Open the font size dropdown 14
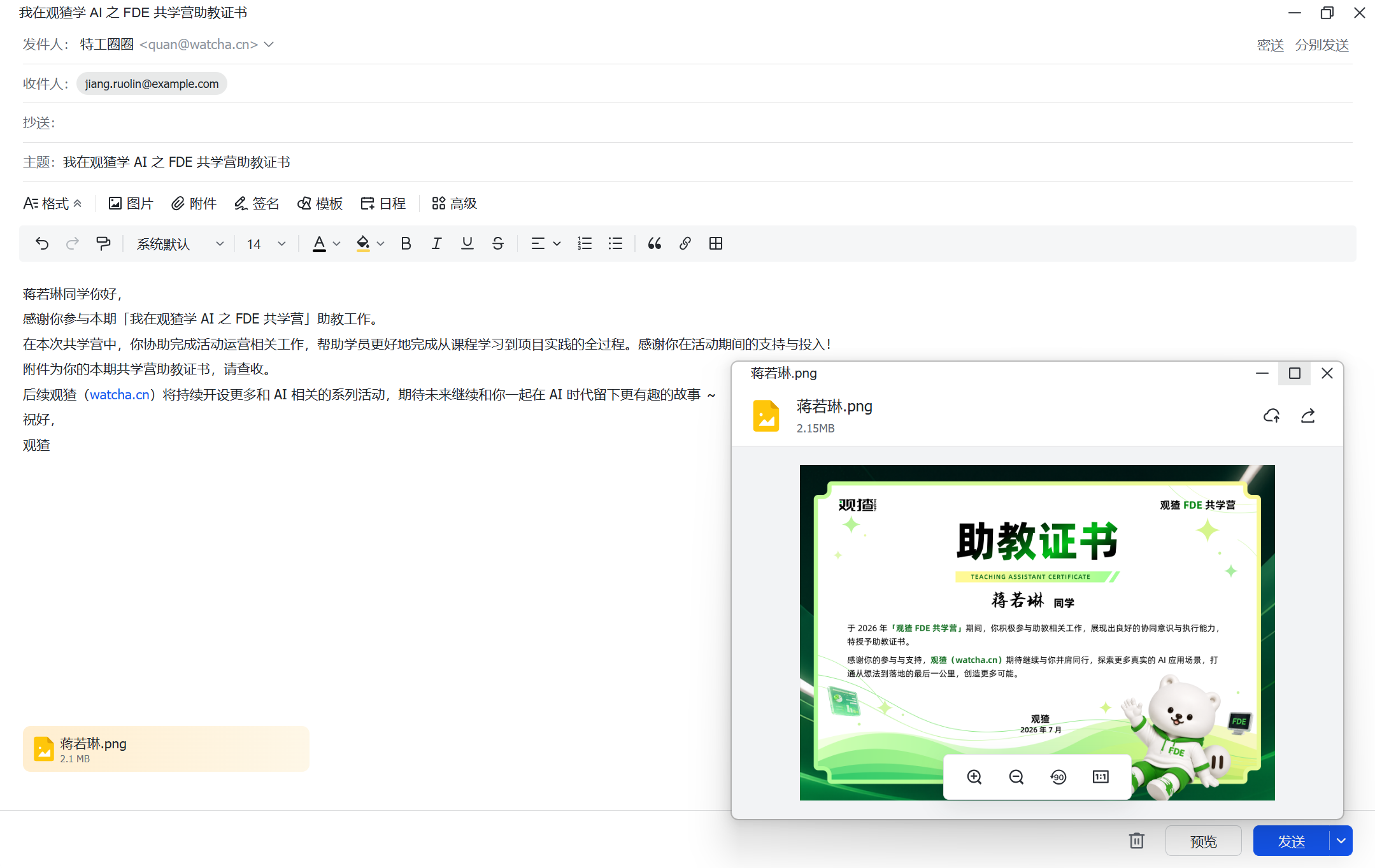 [266, 244]
